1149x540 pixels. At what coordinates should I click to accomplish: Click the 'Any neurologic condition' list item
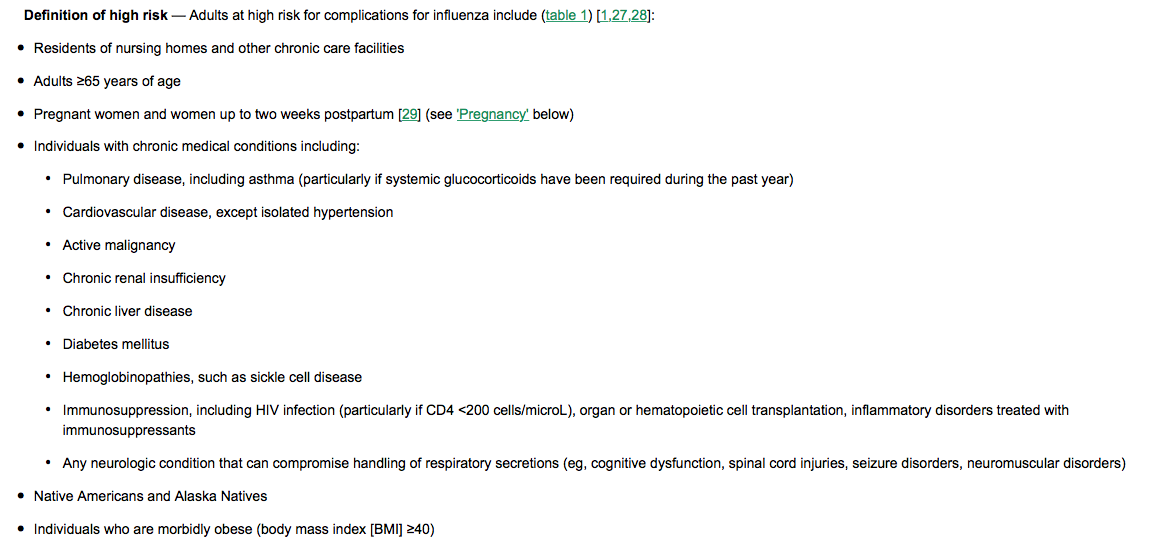click(594, 464)
